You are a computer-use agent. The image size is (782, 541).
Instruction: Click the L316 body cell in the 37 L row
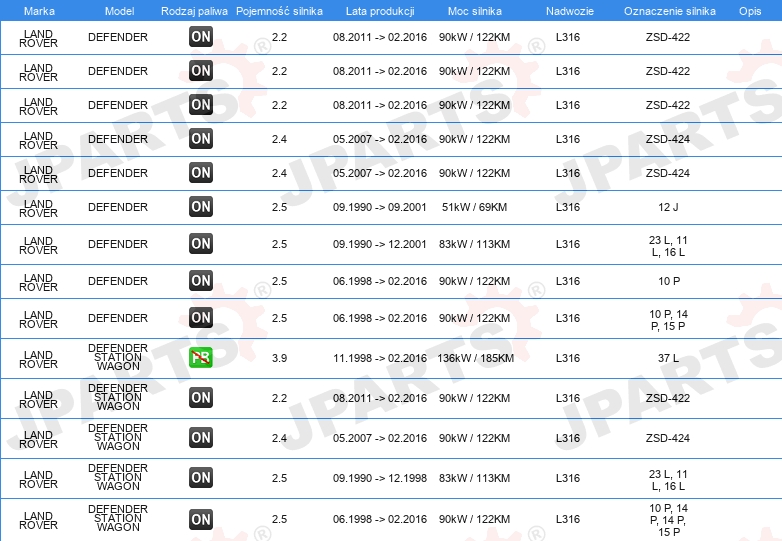click(x=568, y=358)
